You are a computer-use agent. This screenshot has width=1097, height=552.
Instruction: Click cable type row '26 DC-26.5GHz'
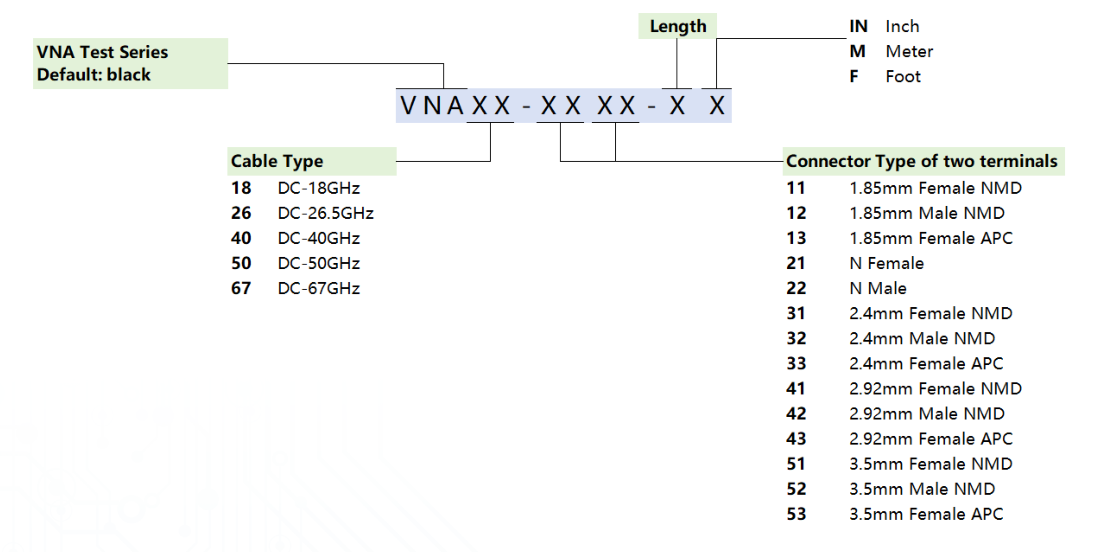click(302, 213)
